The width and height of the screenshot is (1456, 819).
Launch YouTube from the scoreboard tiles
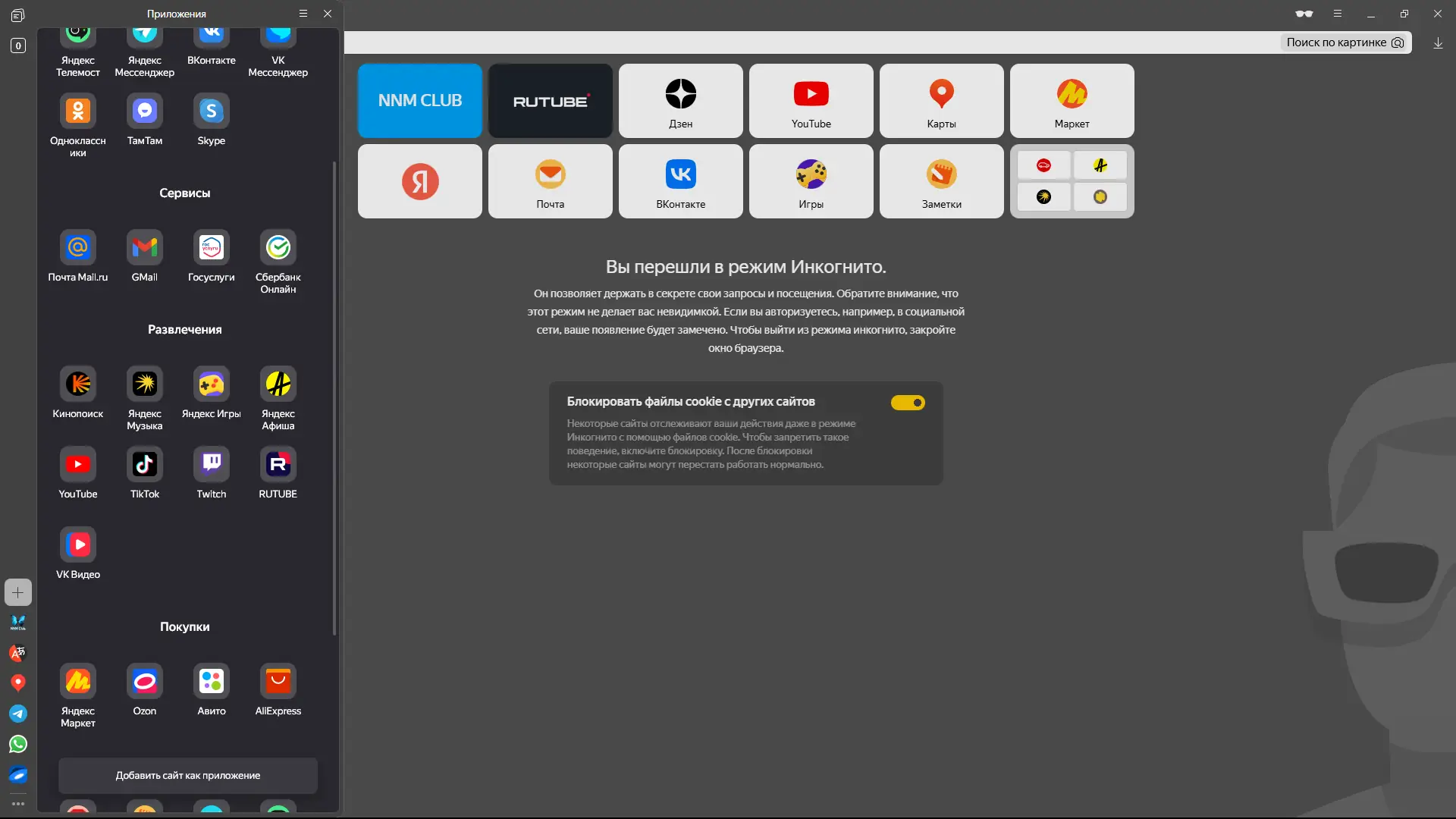click(x=811, y=101)
